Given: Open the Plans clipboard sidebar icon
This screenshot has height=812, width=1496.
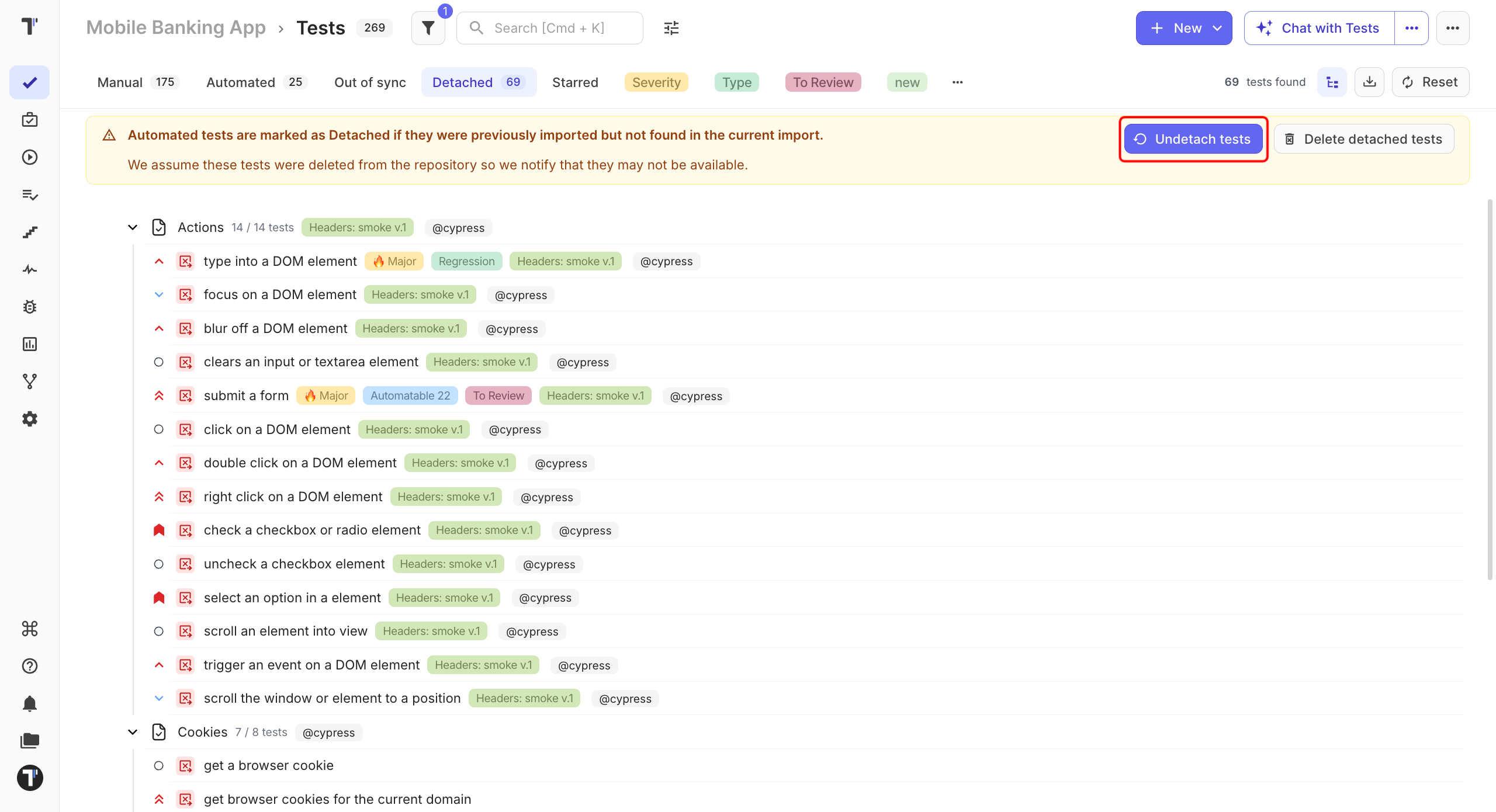Looking at the screenshot, I should tap(30, 120).
